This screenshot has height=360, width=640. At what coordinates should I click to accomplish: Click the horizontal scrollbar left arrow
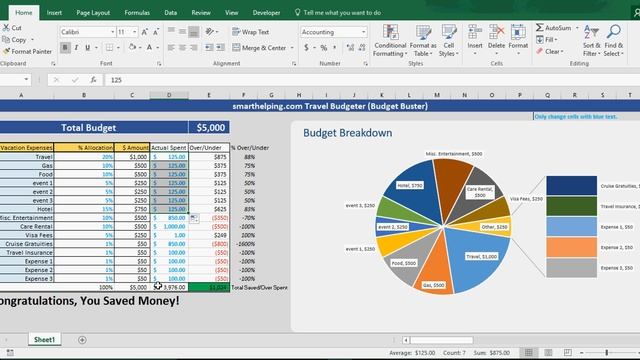[406, 340]
